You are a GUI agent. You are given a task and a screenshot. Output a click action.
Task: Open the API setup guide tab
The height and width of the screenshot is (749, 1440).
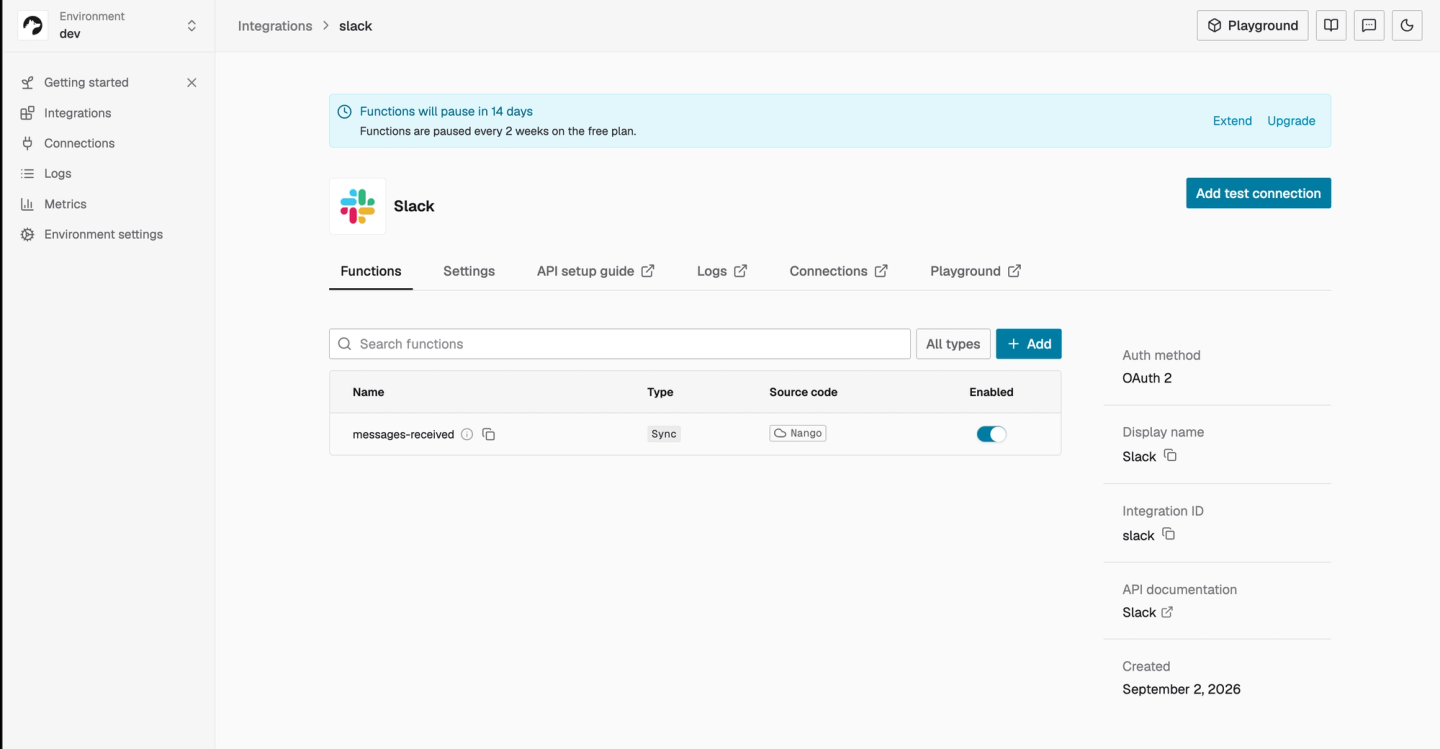[x=595, y=271]
